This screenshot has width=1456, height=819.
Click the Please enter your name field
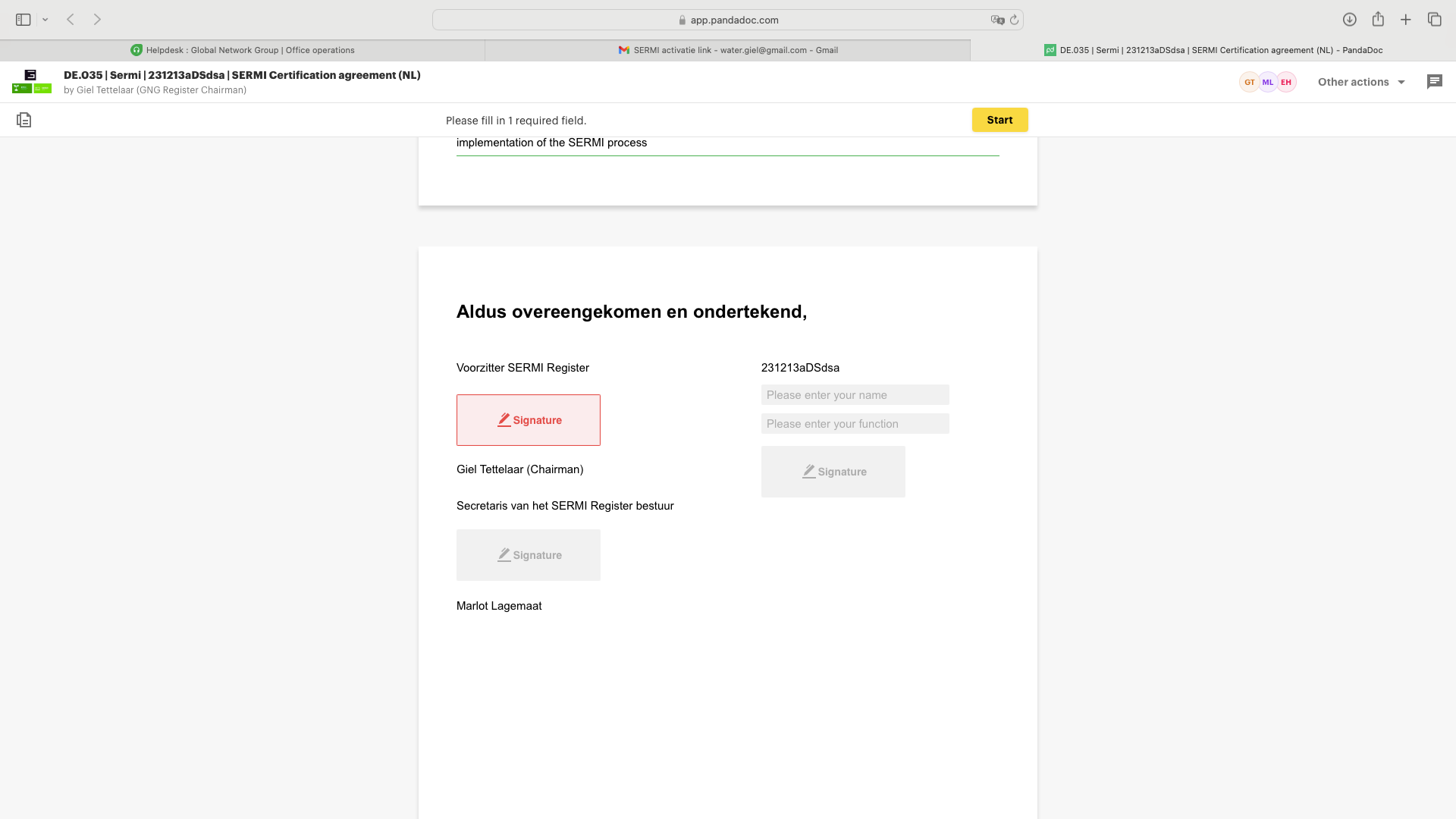[x=855, y=395]
